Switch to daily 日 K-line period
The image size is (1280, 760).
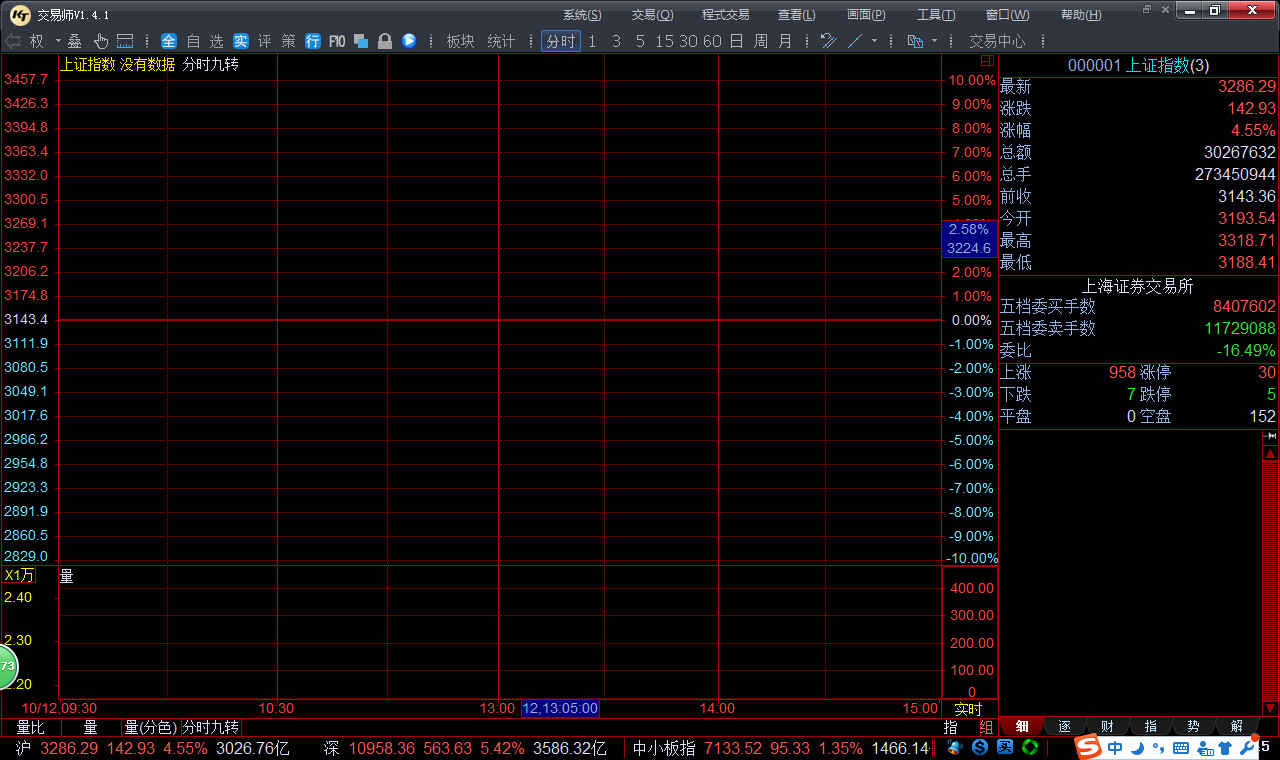(736, 41)
